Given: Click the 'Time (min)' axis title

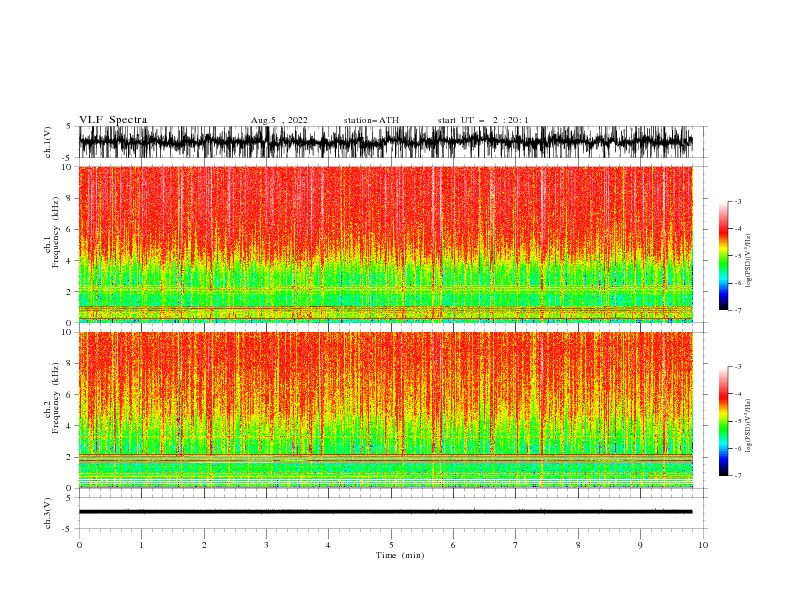Looking at the screenshot, I should tap(400, 555).
